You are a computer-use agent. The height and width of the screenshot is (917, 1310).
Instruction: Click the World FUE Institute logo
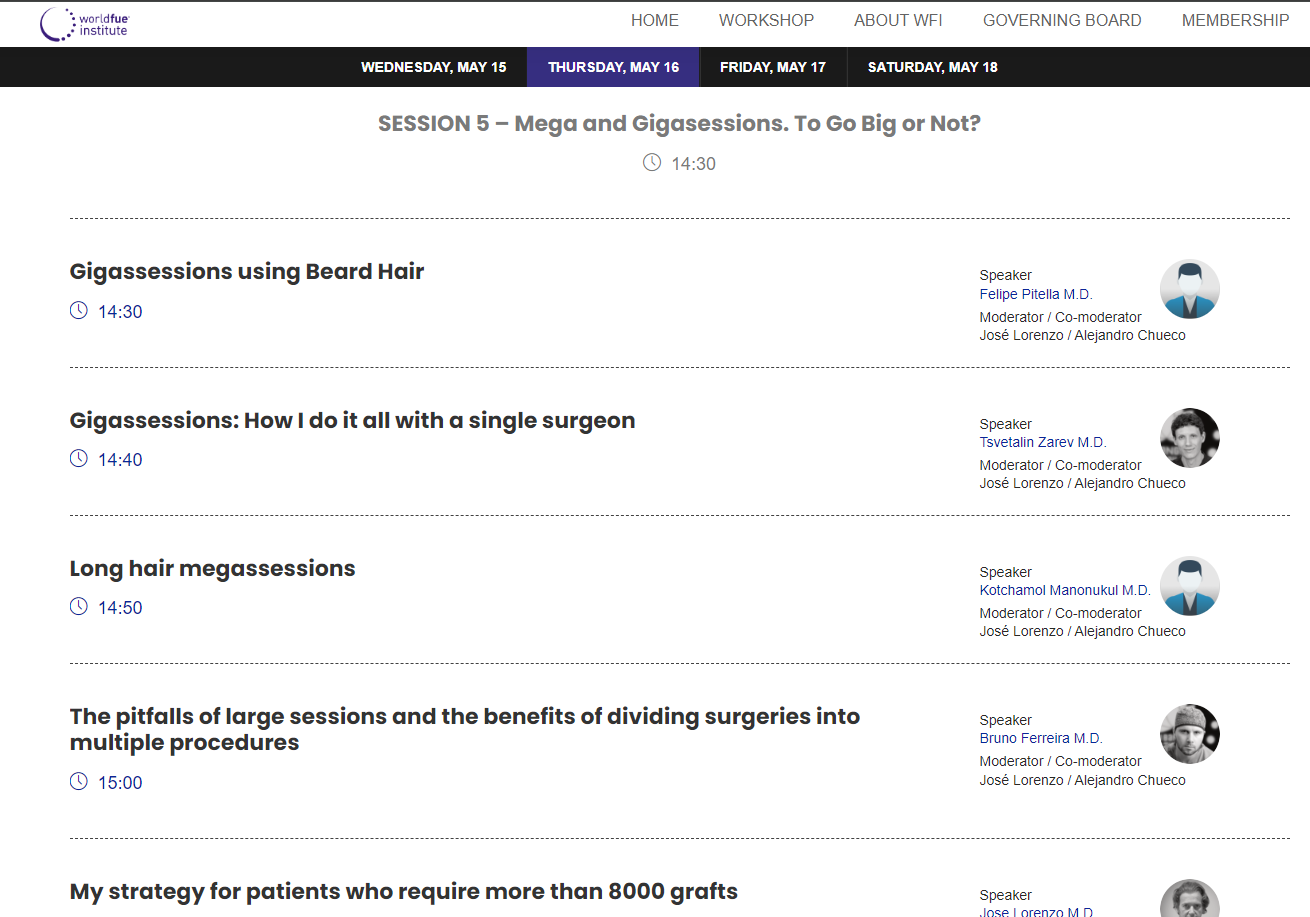[x=84, y=24]
